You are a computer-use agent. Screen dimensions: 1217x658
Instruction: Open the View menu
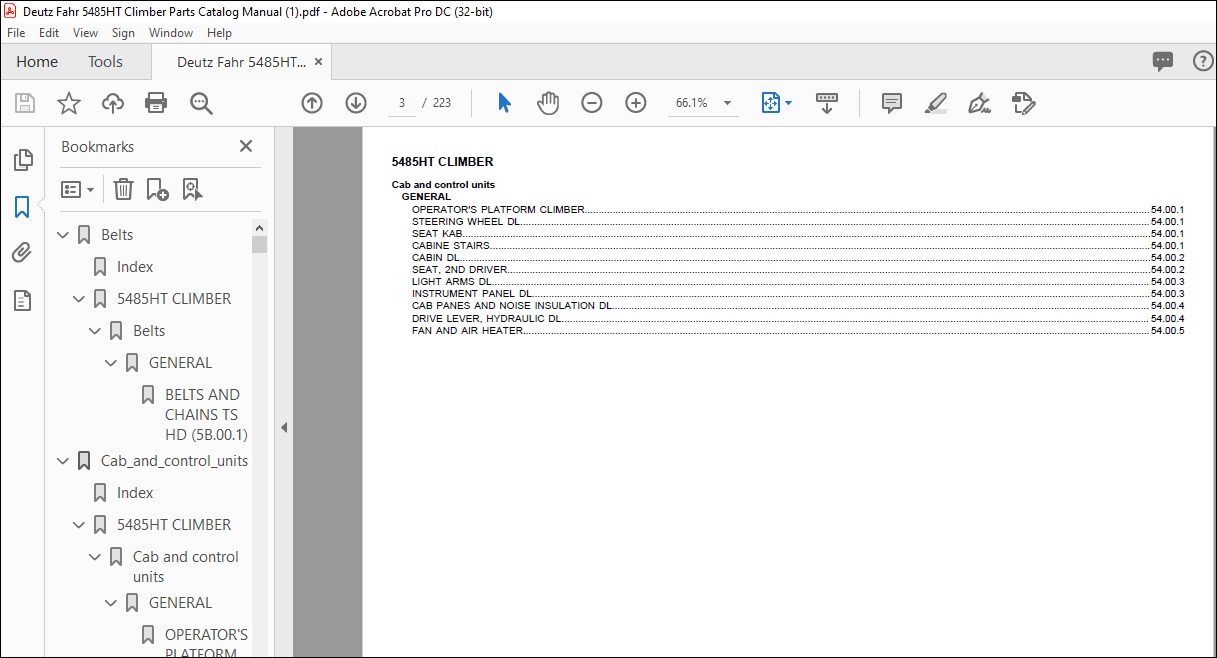86,33
